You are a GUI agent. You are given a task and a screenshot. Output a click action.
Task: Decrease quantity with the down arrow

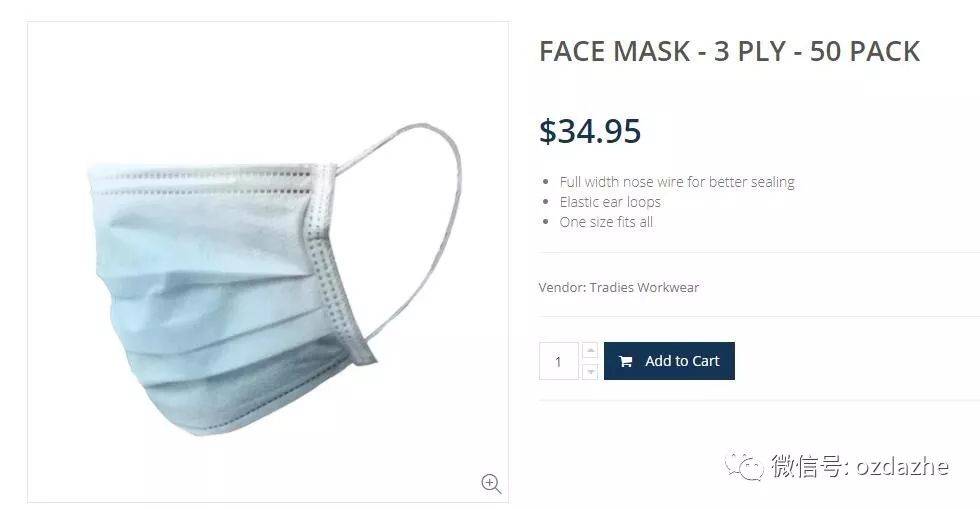(x=590, y=372)
